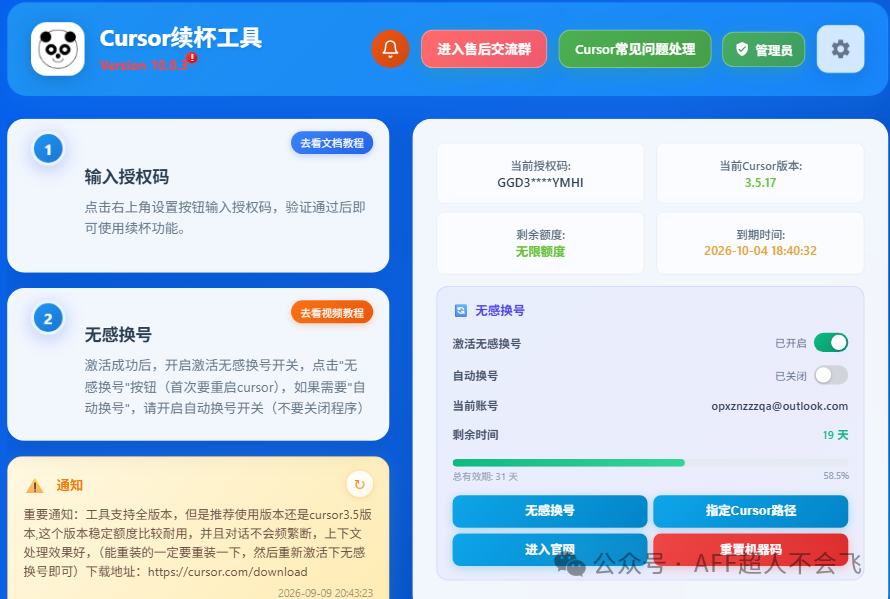
Task: Refresh the notice with the circular arrow
Action: pos(359,484)
